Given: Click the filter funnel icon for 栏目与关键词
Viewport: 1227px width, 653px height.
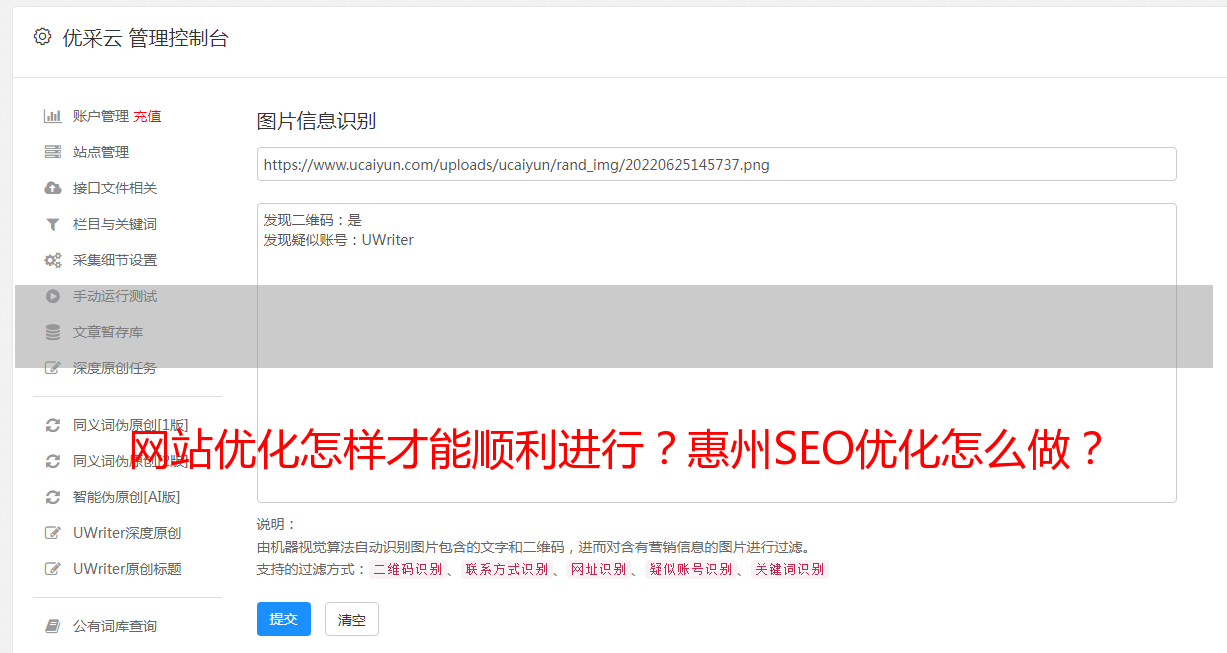Looking at the screenshot, I should pyautogui.click(x=53, y=224).
